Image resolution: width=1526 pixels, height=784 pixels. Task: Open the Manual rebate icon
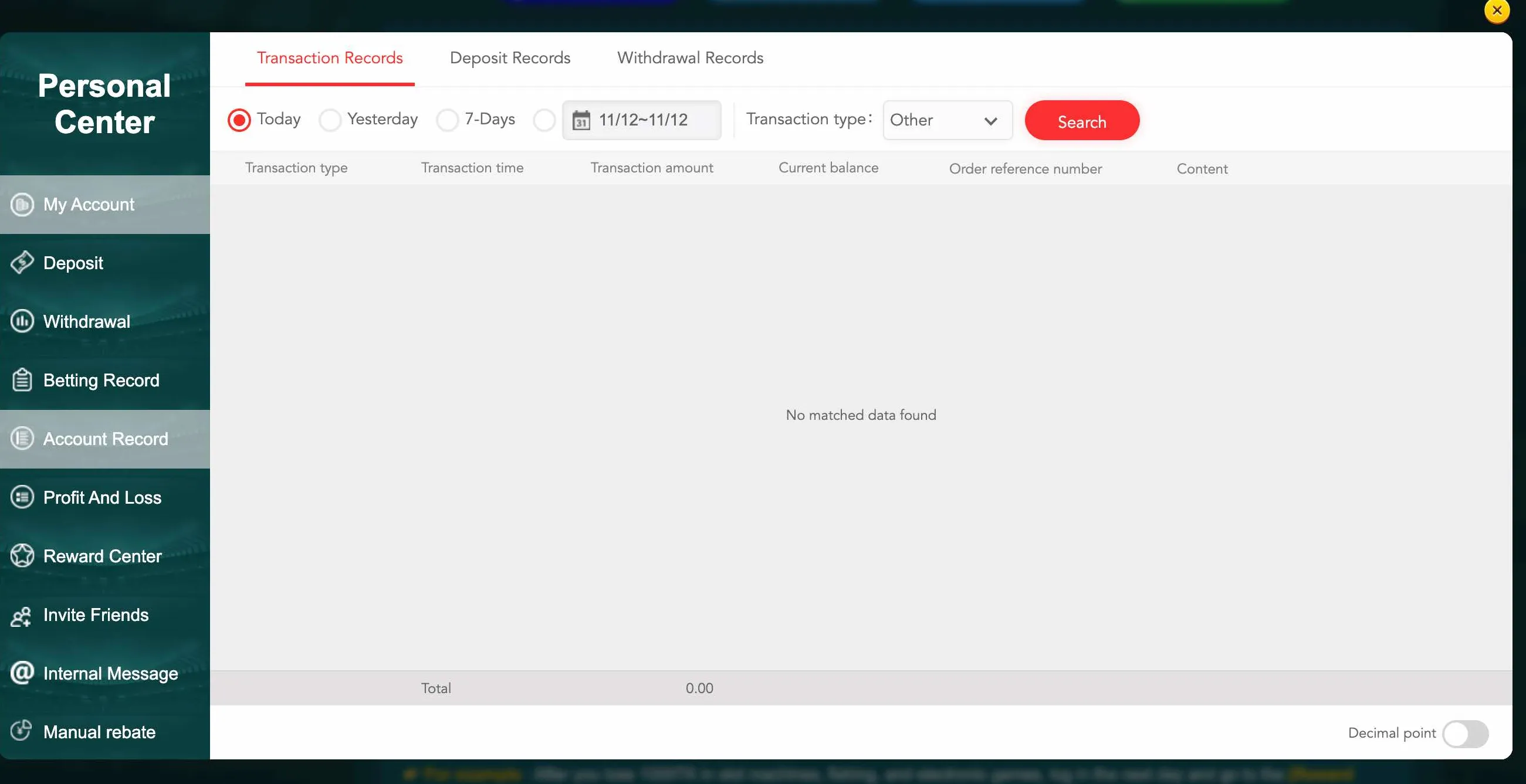pyautogui.click(x=22, y=731)
